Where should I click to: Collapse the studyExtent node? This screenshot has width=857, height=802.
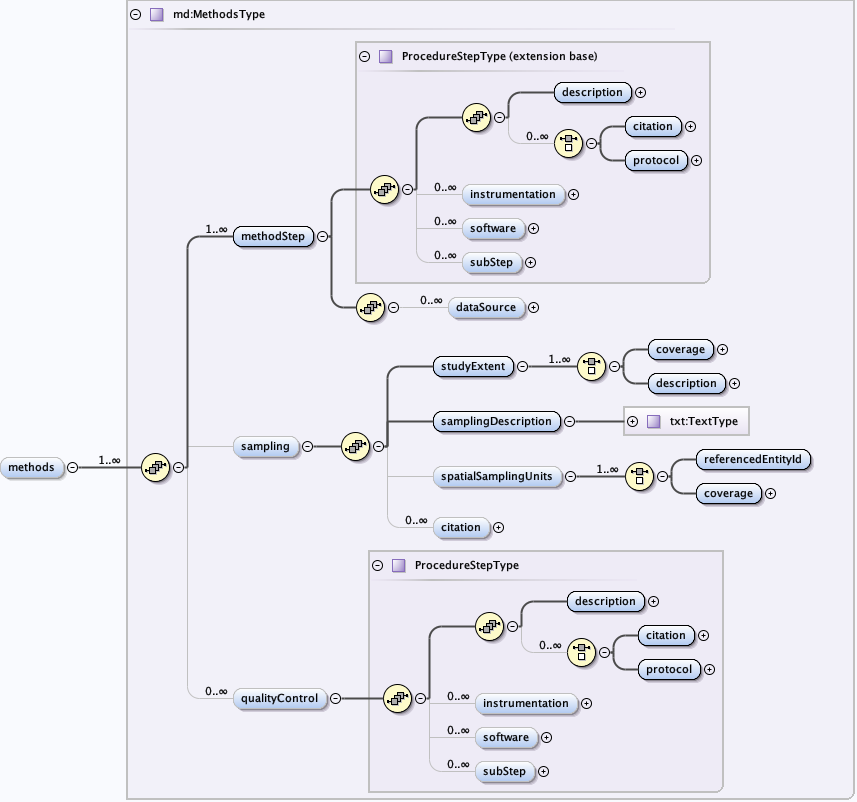[x=523, y=366]
